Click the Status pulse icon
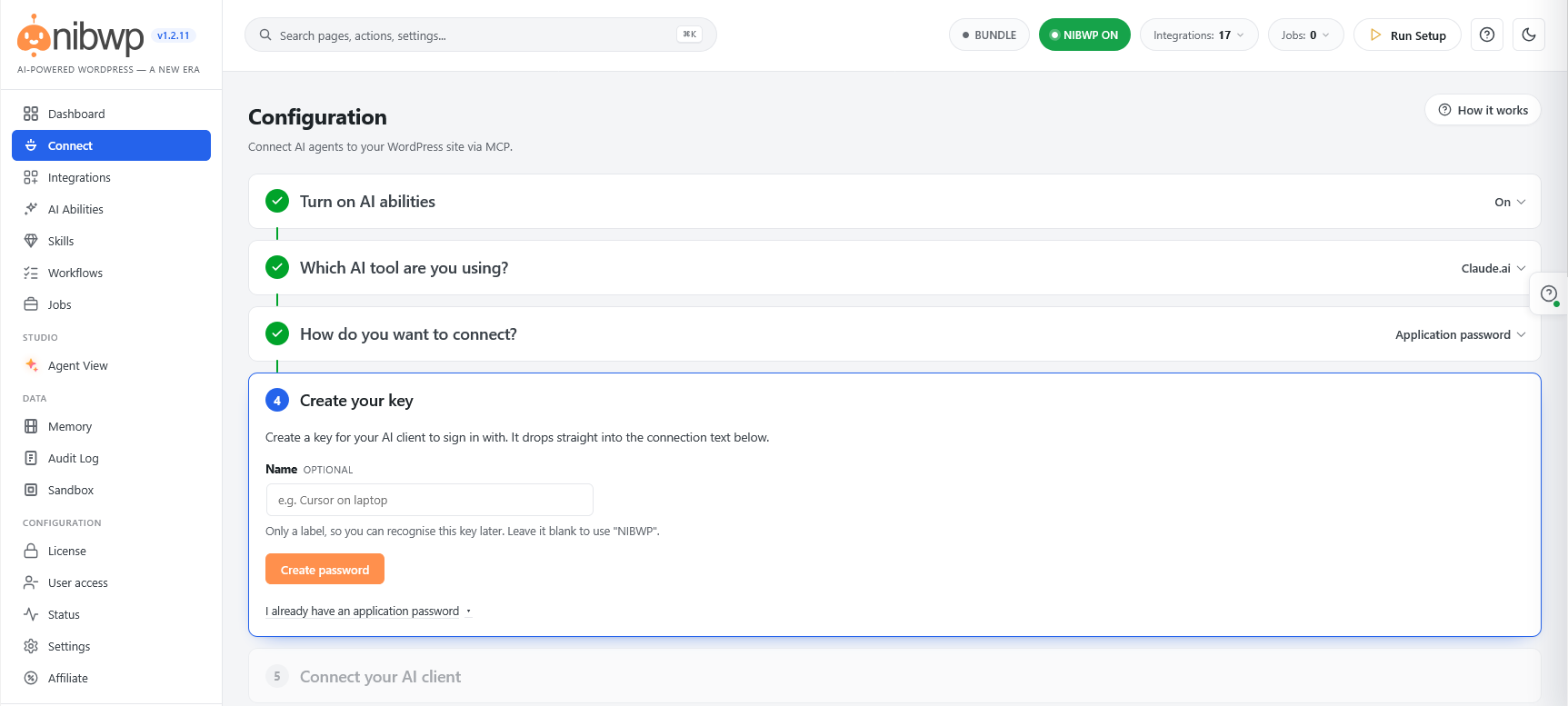The image size is (1568, 706). pos(31,614)
